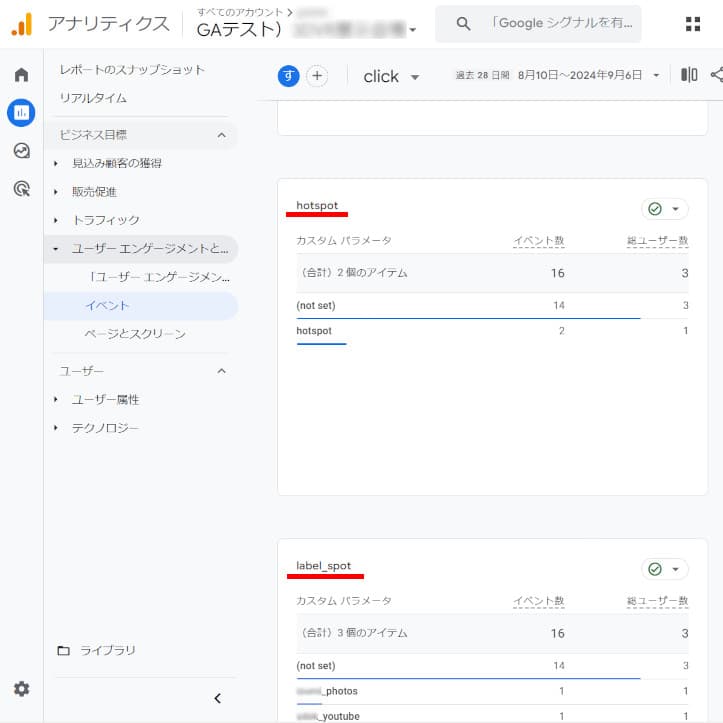Expand the トラフィック tree item
The width and height of the screenshot is (723, 723).
click(57, 220)
